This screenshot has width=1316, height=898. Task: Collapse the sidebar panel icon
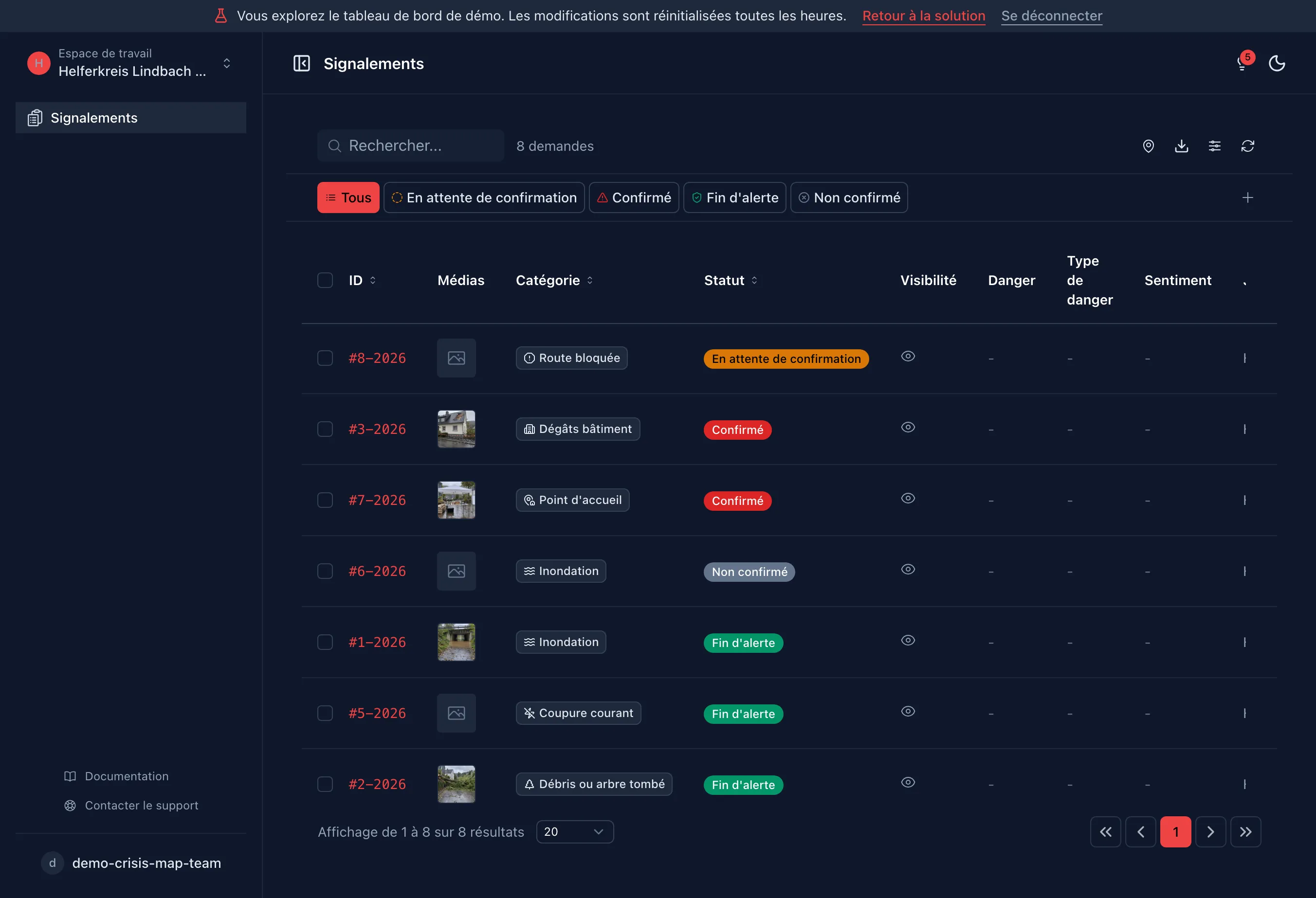tap(301, 63)
